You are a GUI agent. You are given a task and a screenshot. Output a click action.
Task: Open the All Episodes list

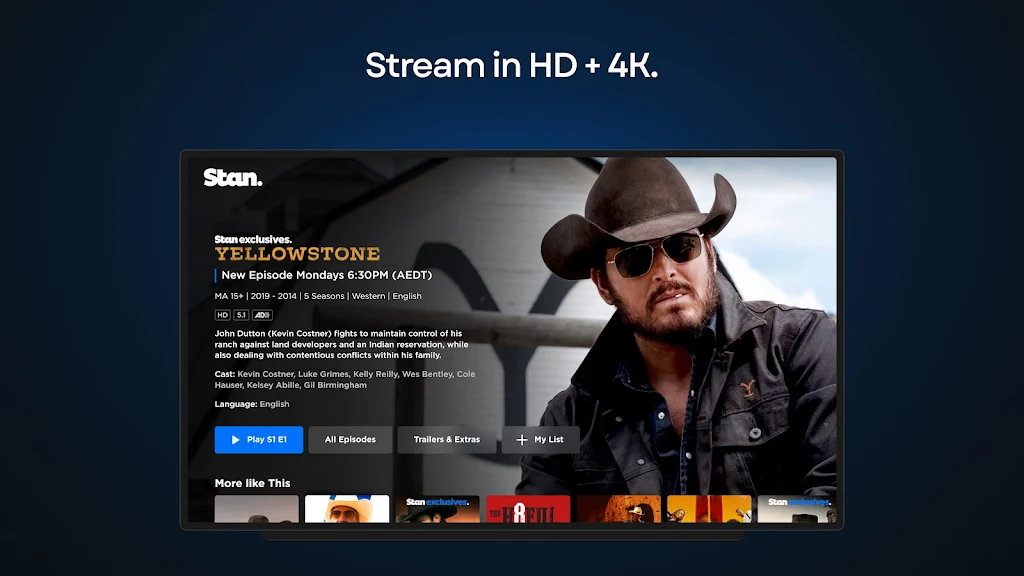coord(350,440)
